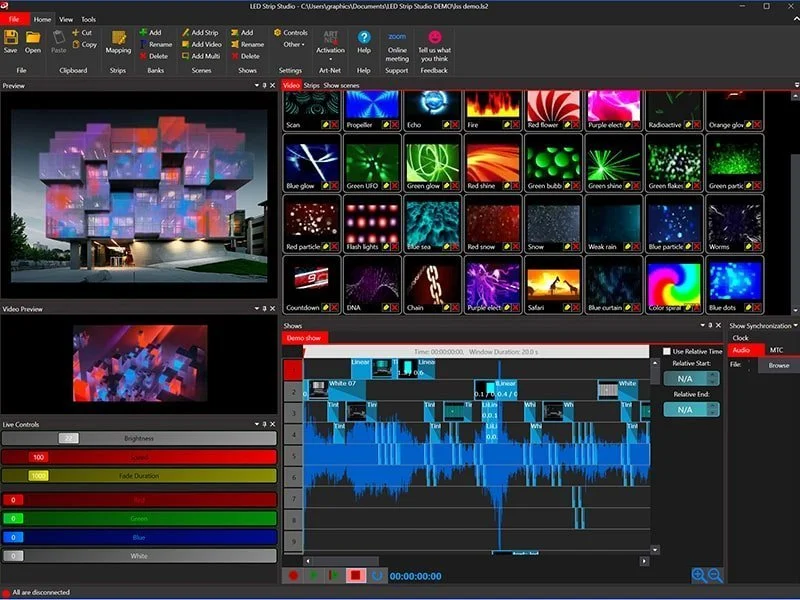Screen dimensions: 800x600
Task: Zoom in on the show timeline
Action: (698, 575)
